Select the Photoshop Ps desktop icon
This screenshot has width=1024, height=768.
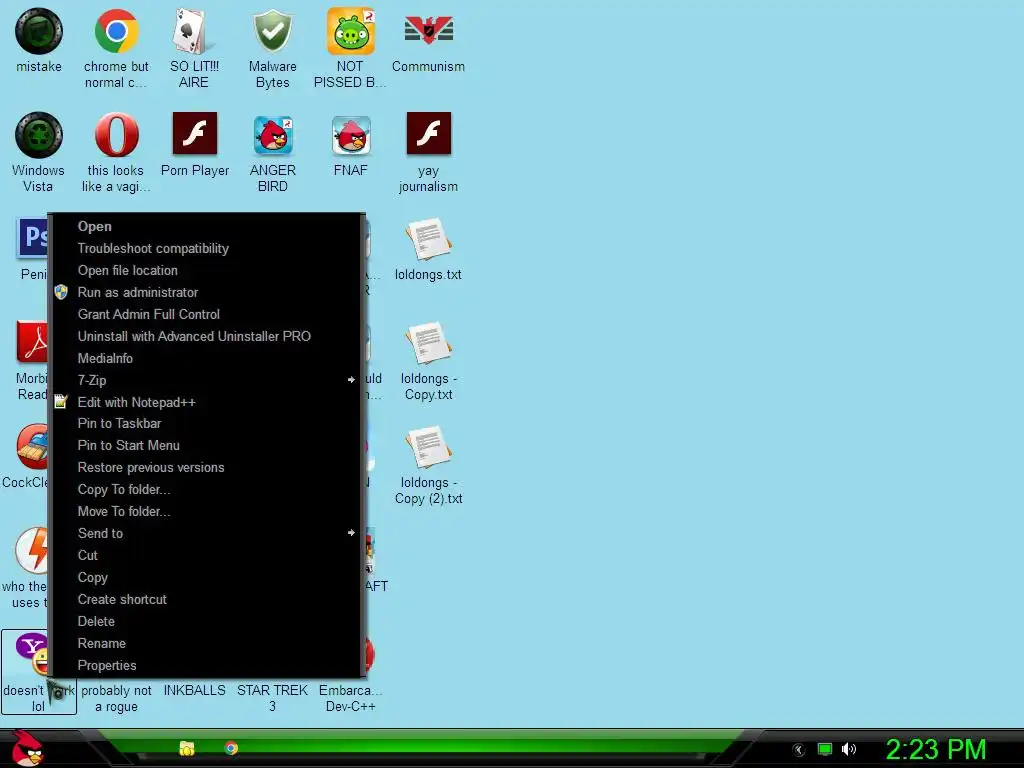click(31, 238)
